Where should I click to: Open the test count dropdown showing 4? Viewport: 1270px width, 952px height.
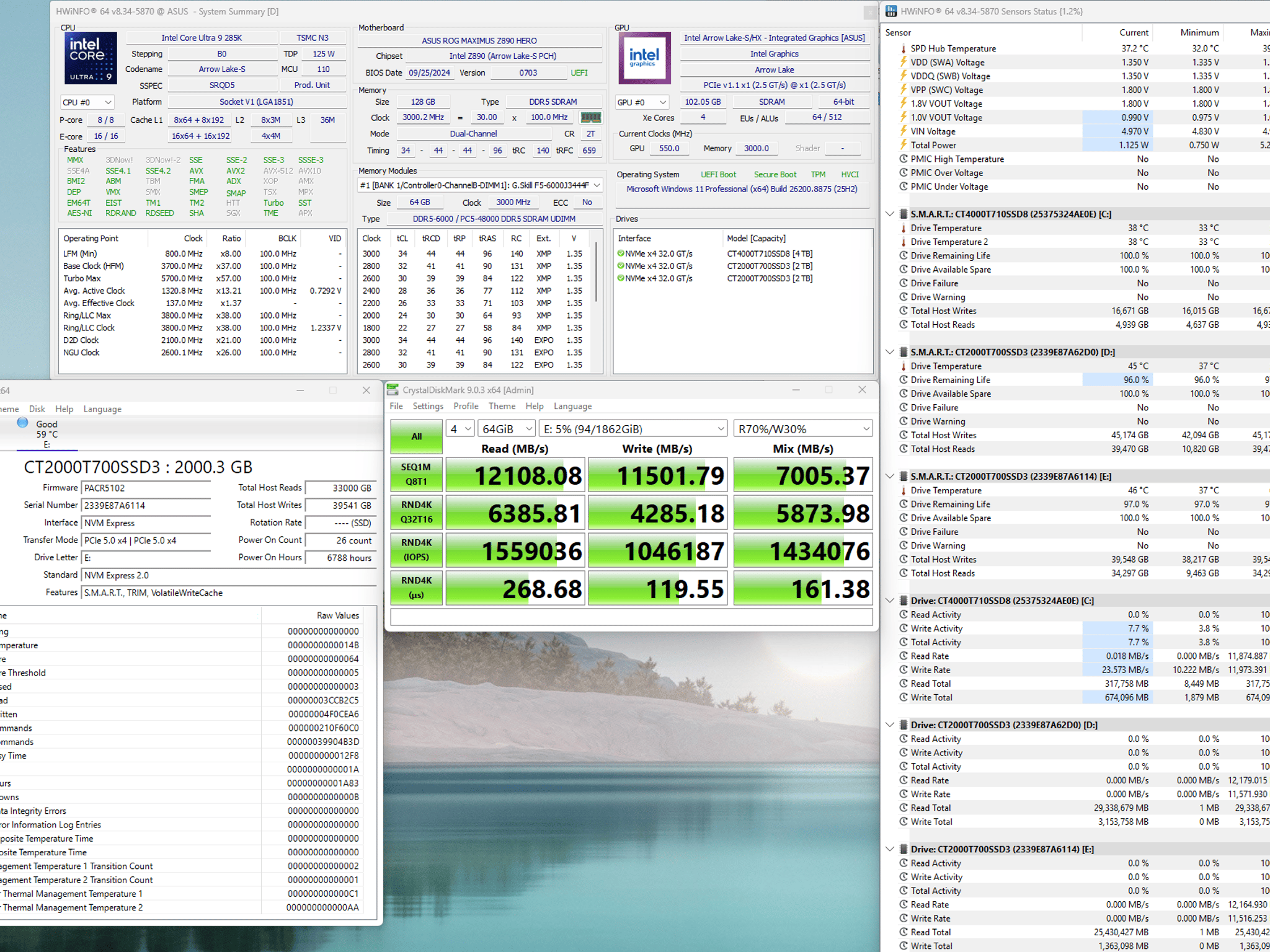pos(460,429)
